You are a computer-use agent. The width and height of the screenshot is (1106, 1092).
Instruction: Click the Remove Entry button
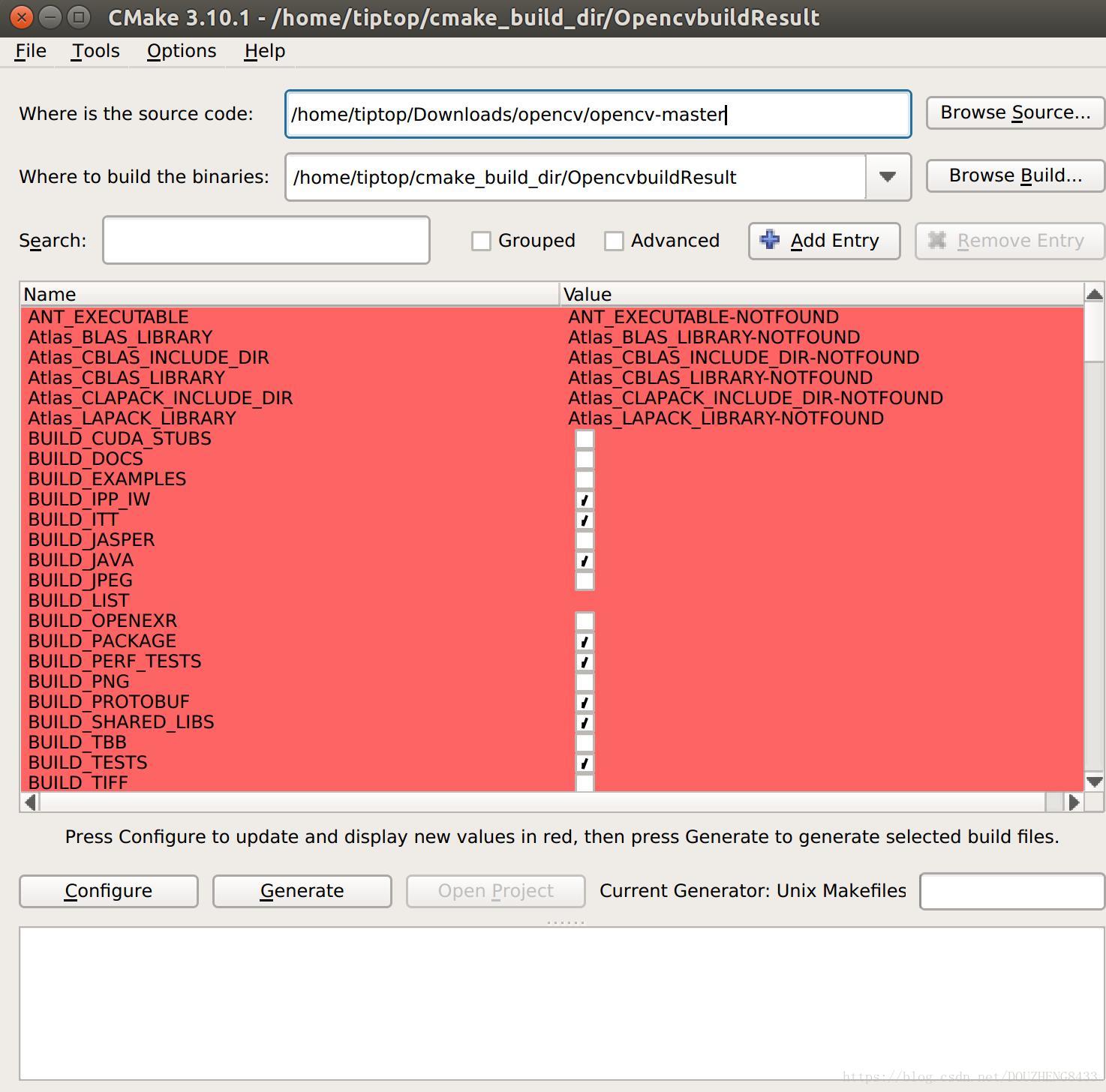tap(1009, 241)
